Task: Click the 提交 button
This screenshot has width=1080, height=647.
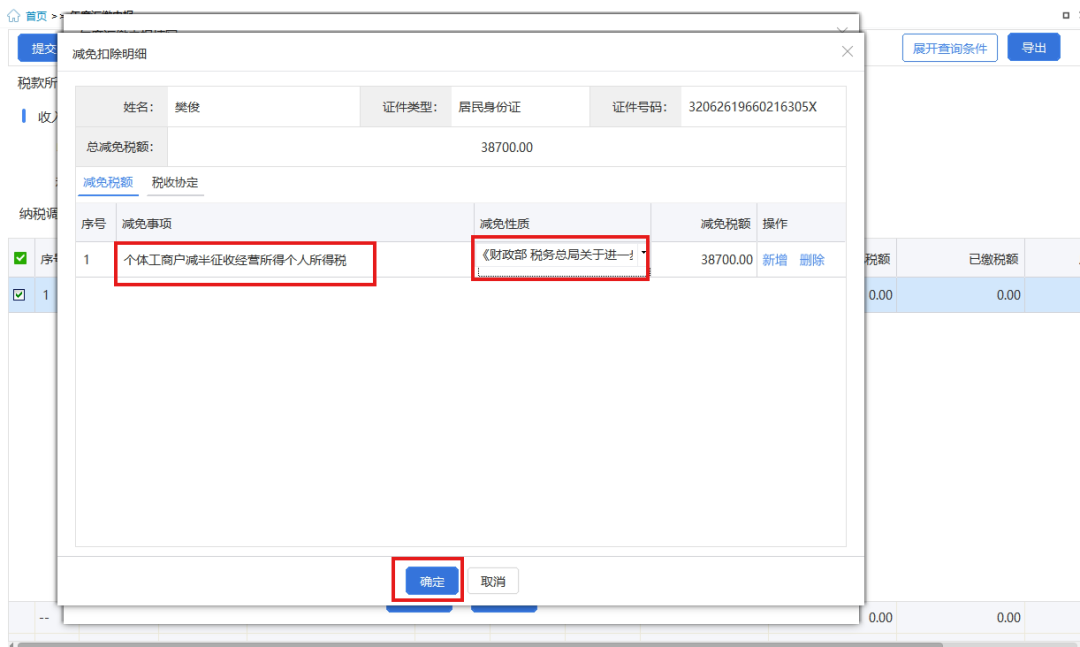Action: pos(40,48)
